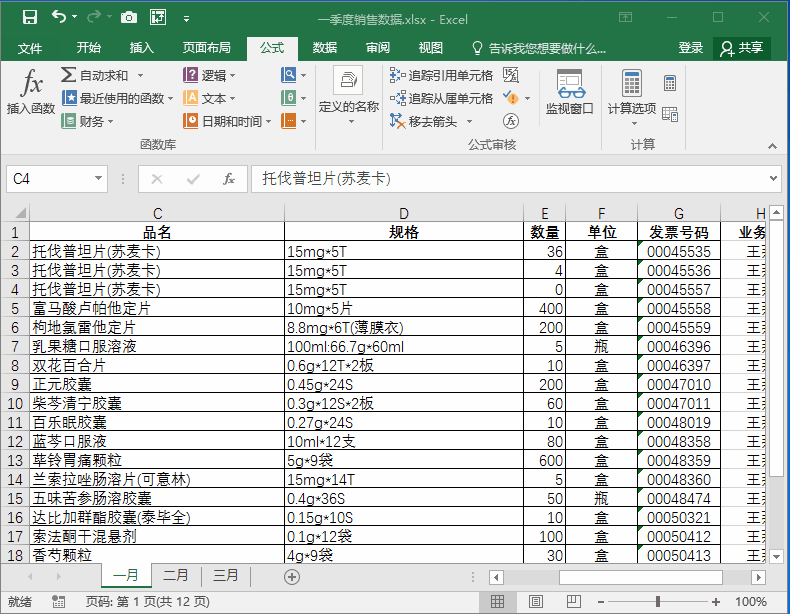Switch to 数据 Data tab

coord(324,48)
